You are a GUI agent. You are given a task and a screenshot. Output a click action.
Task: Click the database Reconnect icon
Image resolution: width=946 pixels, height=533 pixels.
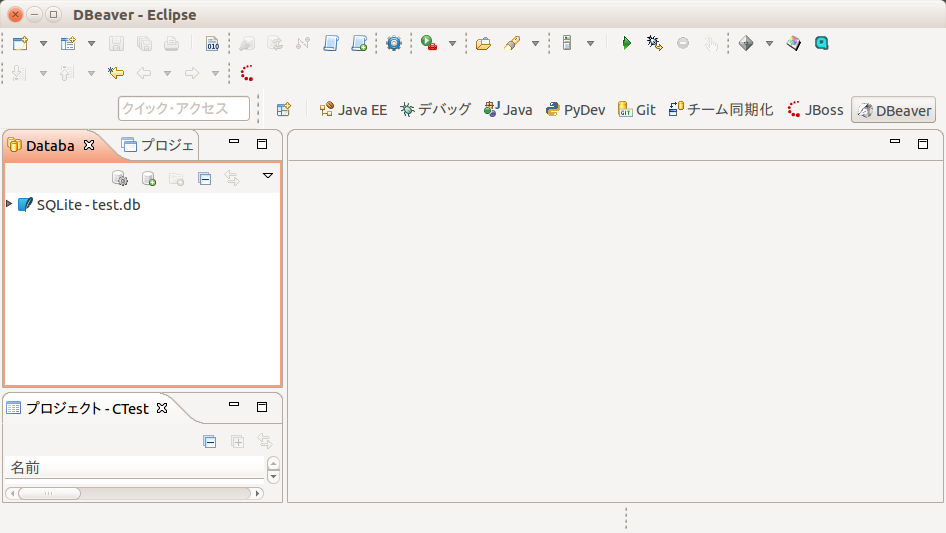(275, 43)
